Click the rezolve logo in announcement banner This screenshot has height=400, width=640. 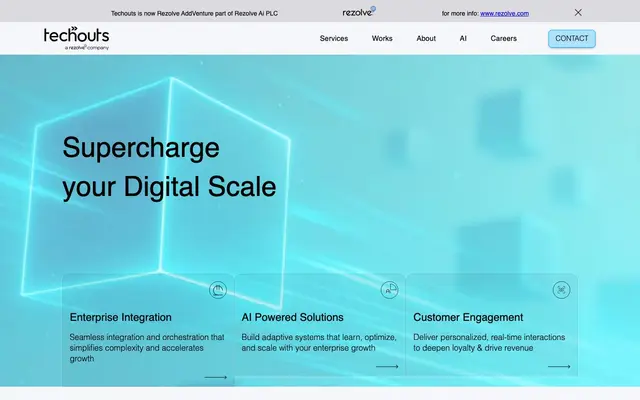tap(359, 12)
